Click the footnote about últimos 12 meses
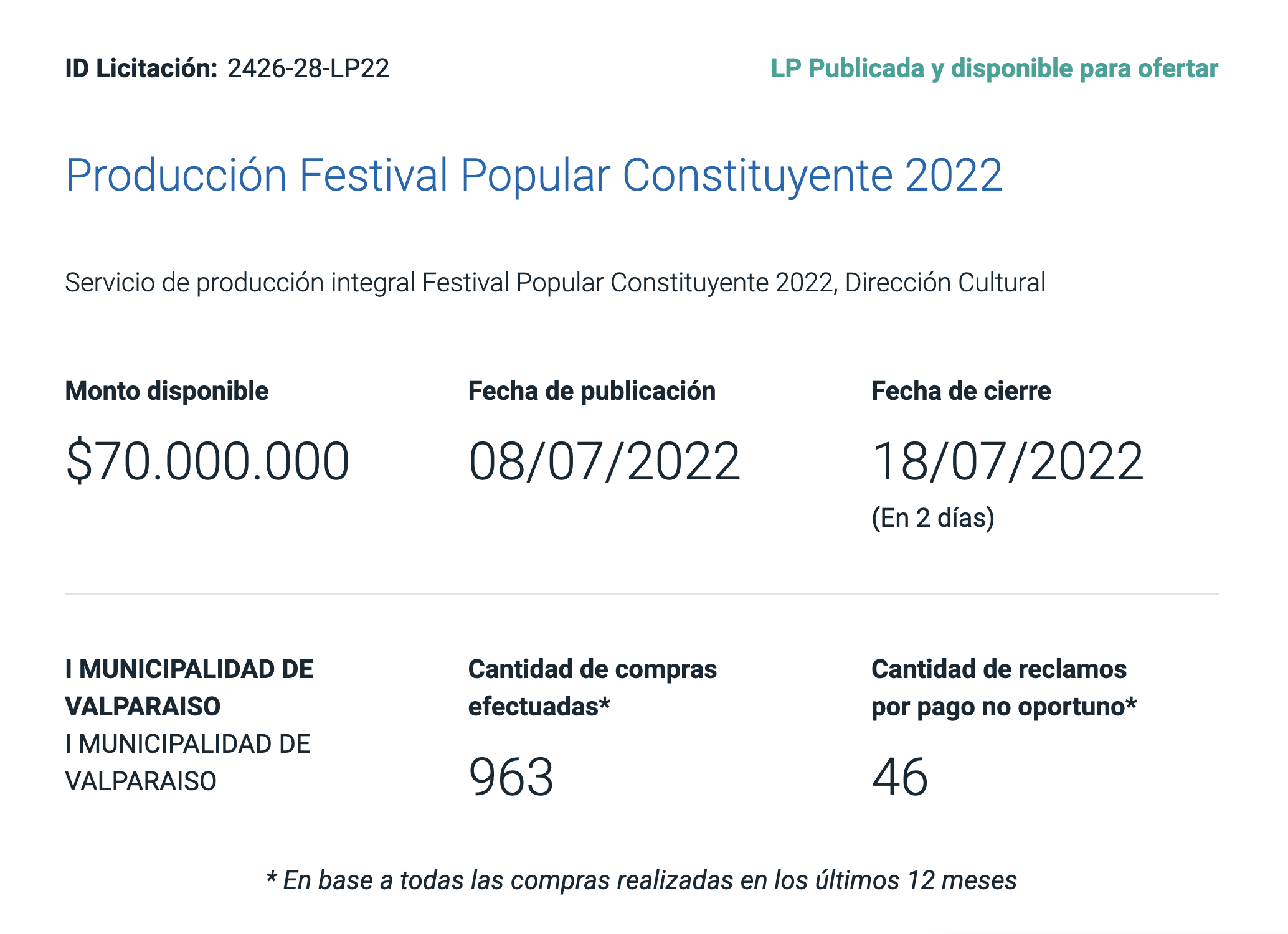Screen dimensions: 1288x934 click(x=642, y=880)
